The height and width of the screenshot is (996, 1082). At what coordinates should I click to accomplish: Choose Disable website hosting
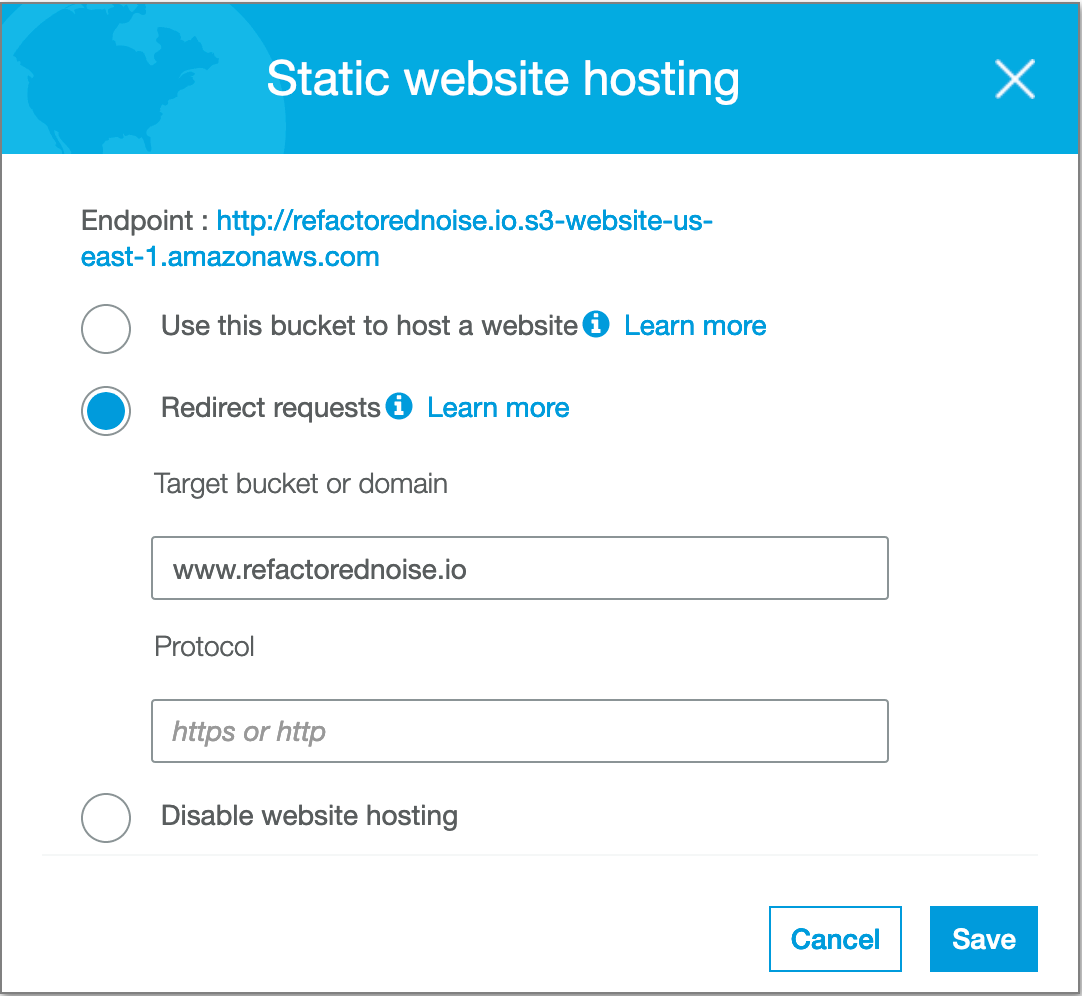(x=105, y=818)
